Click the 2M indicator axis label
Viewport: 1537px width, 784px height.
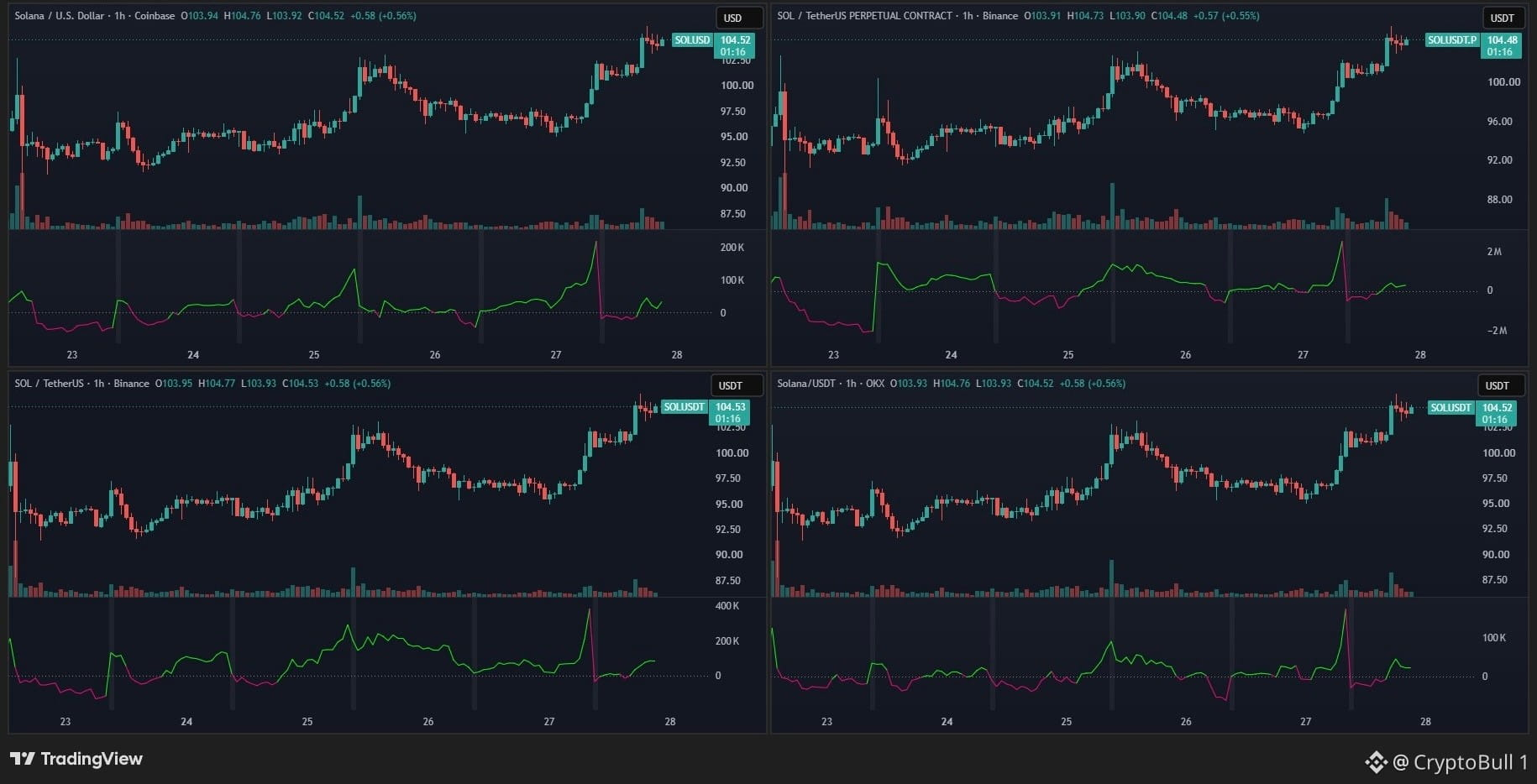click(1494, 252)
